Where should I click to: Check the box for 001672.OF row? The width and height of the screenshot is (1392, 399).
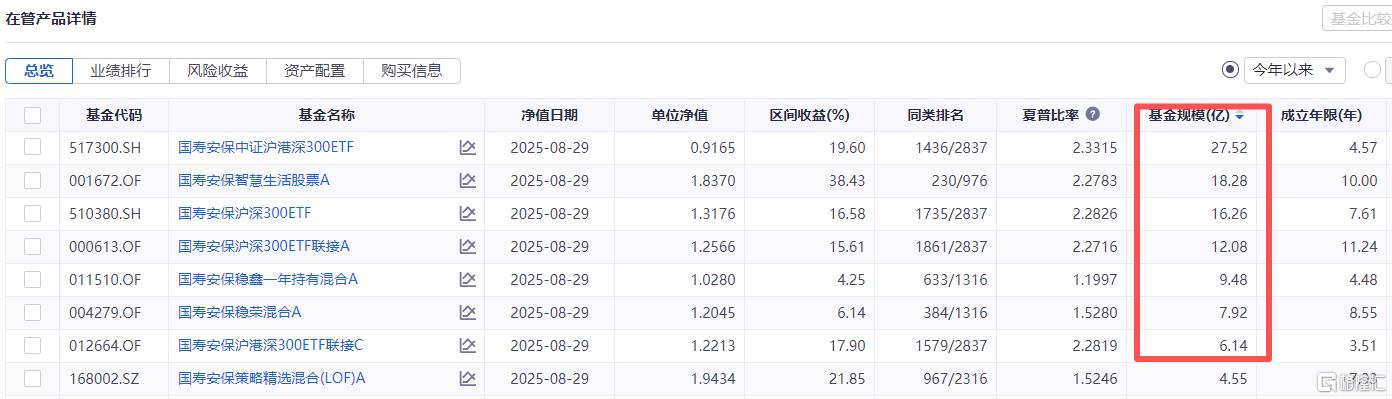(33, 181)
